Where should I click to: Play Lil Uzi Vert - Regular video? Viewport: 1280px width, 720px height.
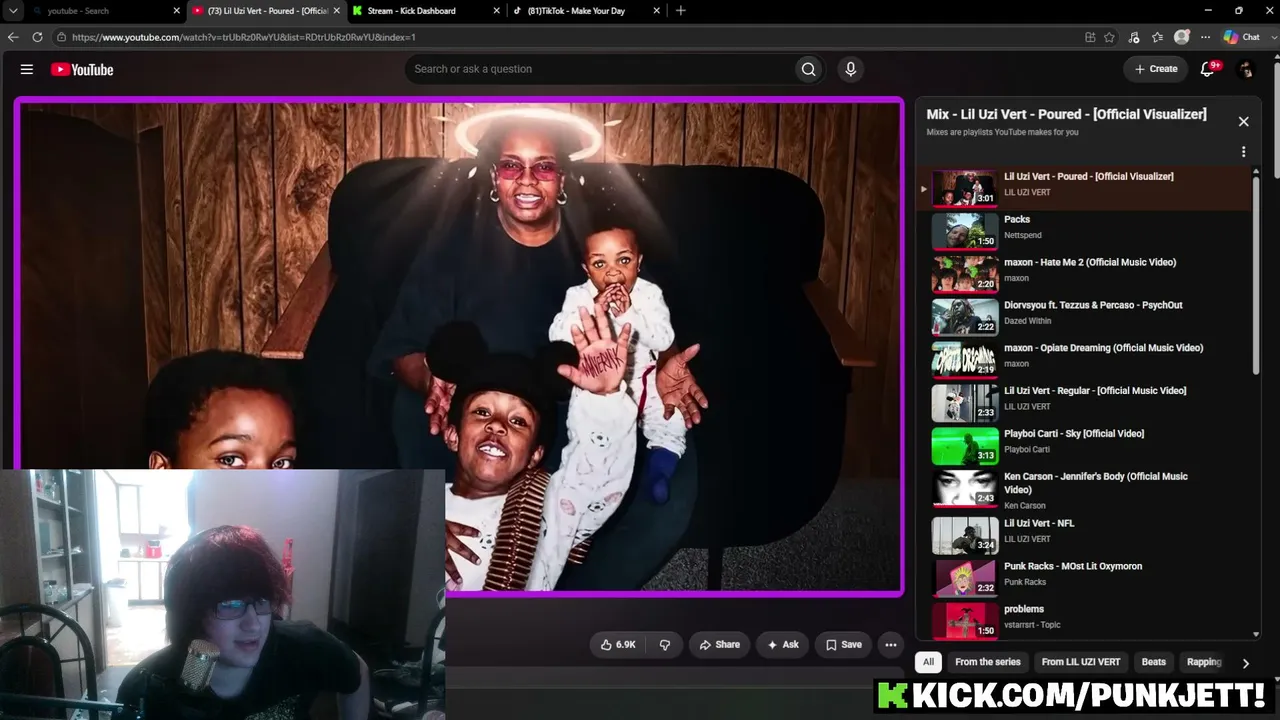tap(1084, 402)
